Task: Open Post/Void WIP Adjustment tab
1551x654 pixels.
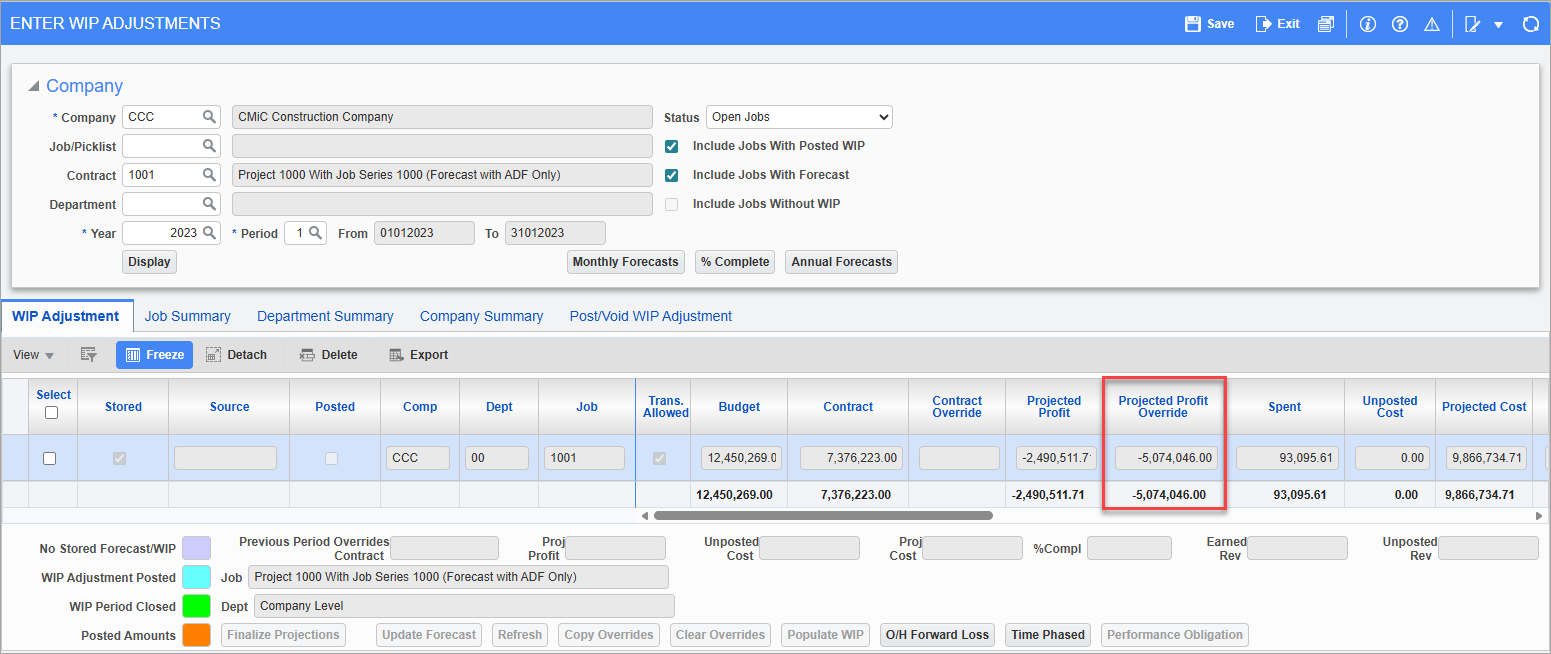Action: click(651, 316)
